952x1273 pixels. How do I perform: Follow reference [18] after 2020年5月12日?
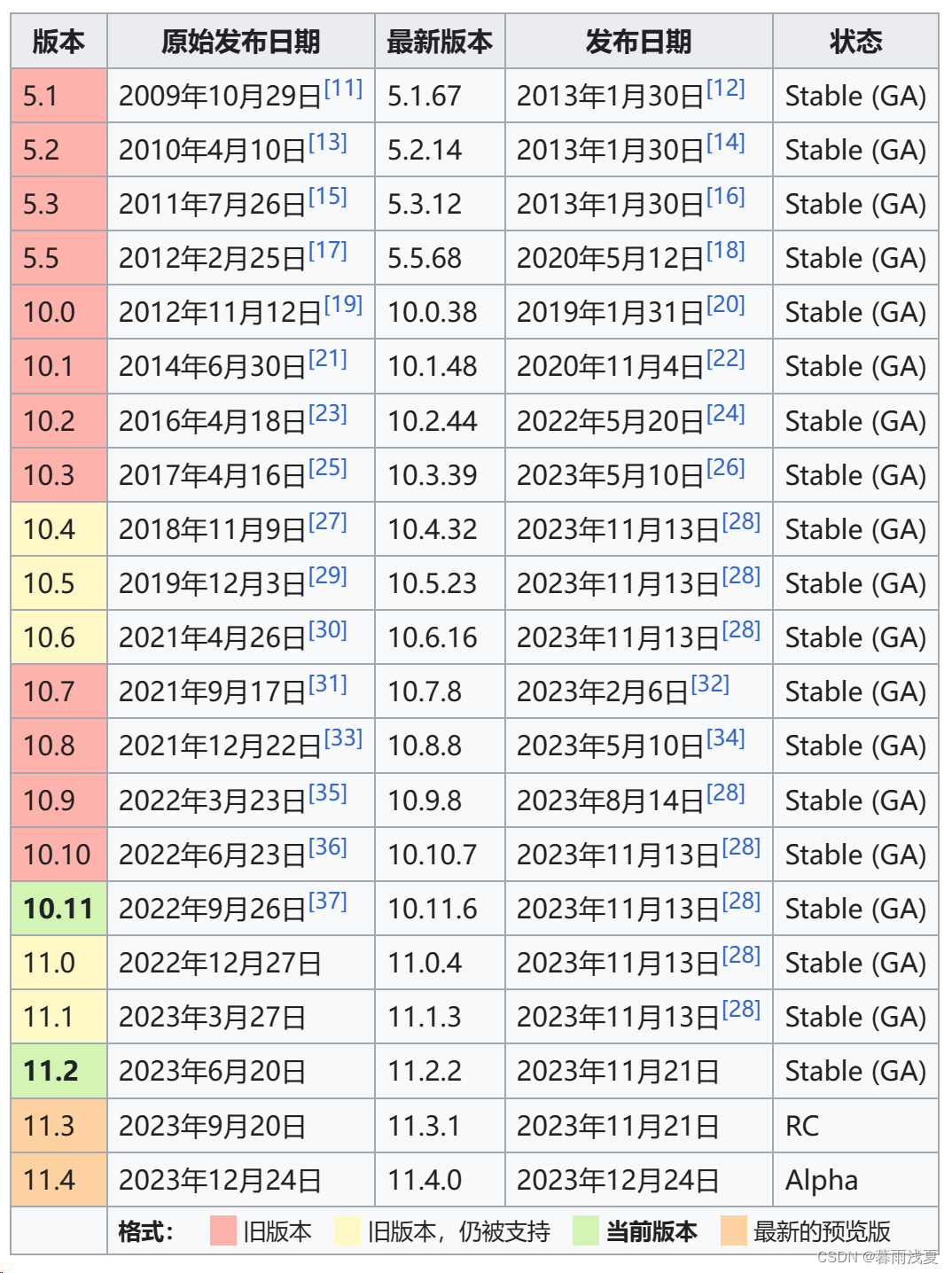pyautogui.click(x=726, y=250)
